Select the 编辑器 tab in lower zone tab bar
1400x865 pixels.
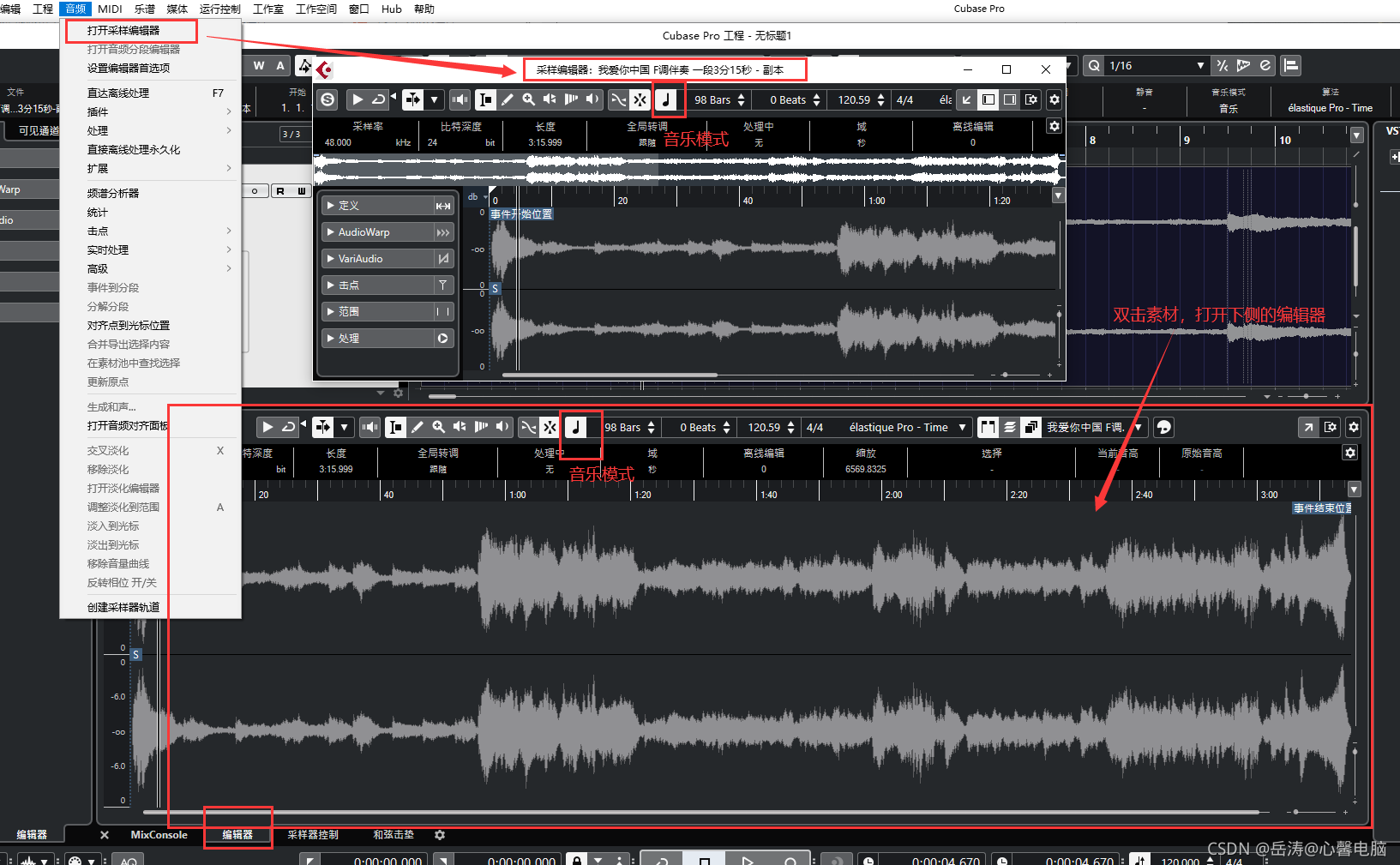pos(237,835)
